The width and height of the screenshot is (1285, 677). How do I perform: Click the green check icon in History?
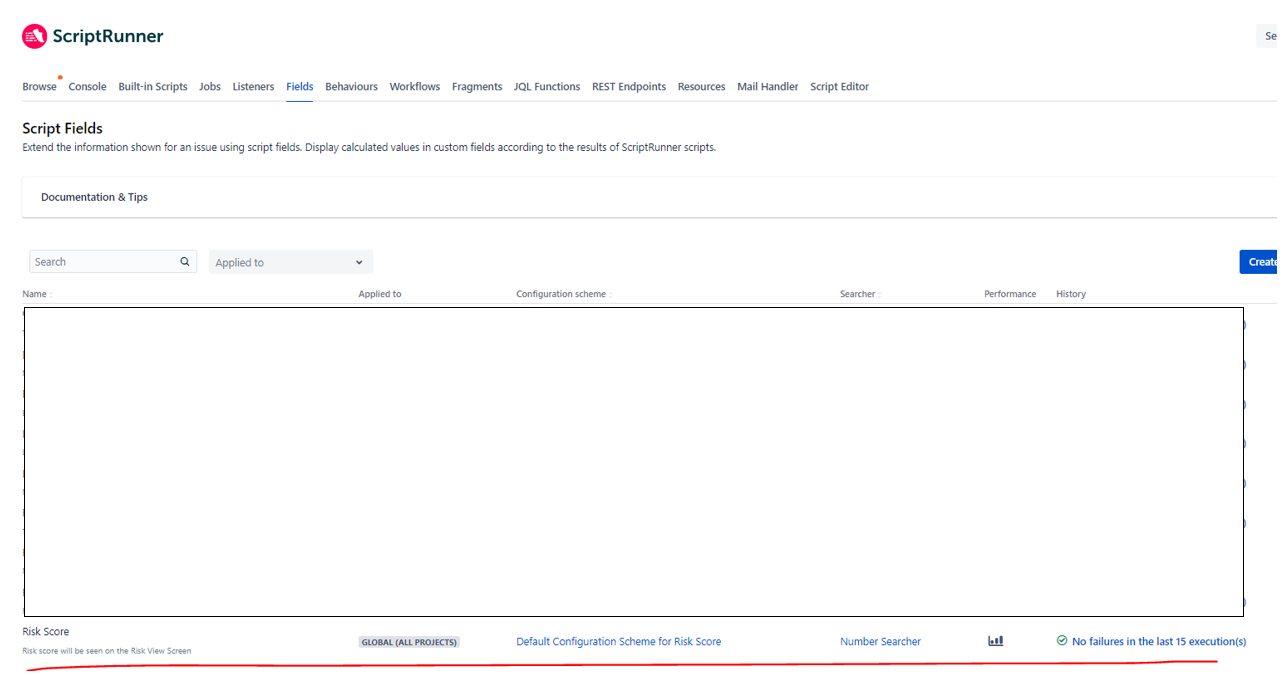pos(1062,641)
